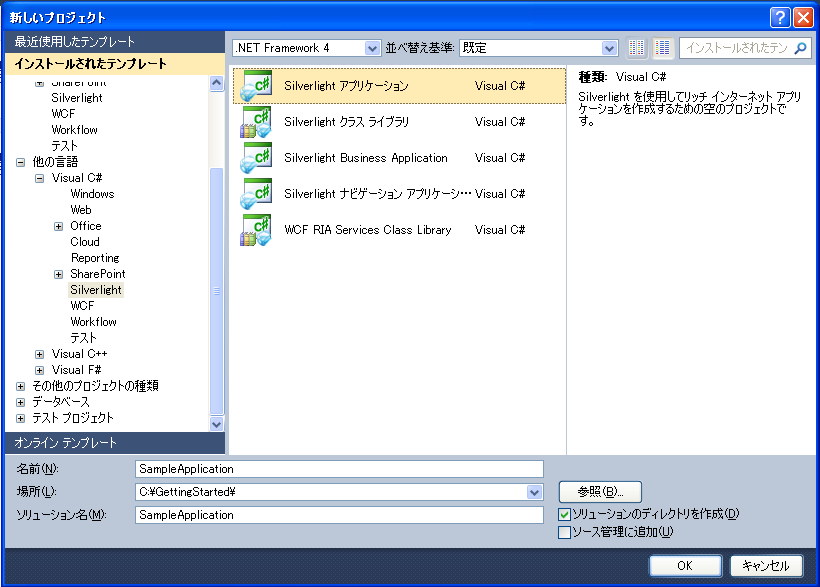Collapse the 他の言語 tree node
This screenshot has width=820, height=587.
pyautogui.click(x=20, y=162)
